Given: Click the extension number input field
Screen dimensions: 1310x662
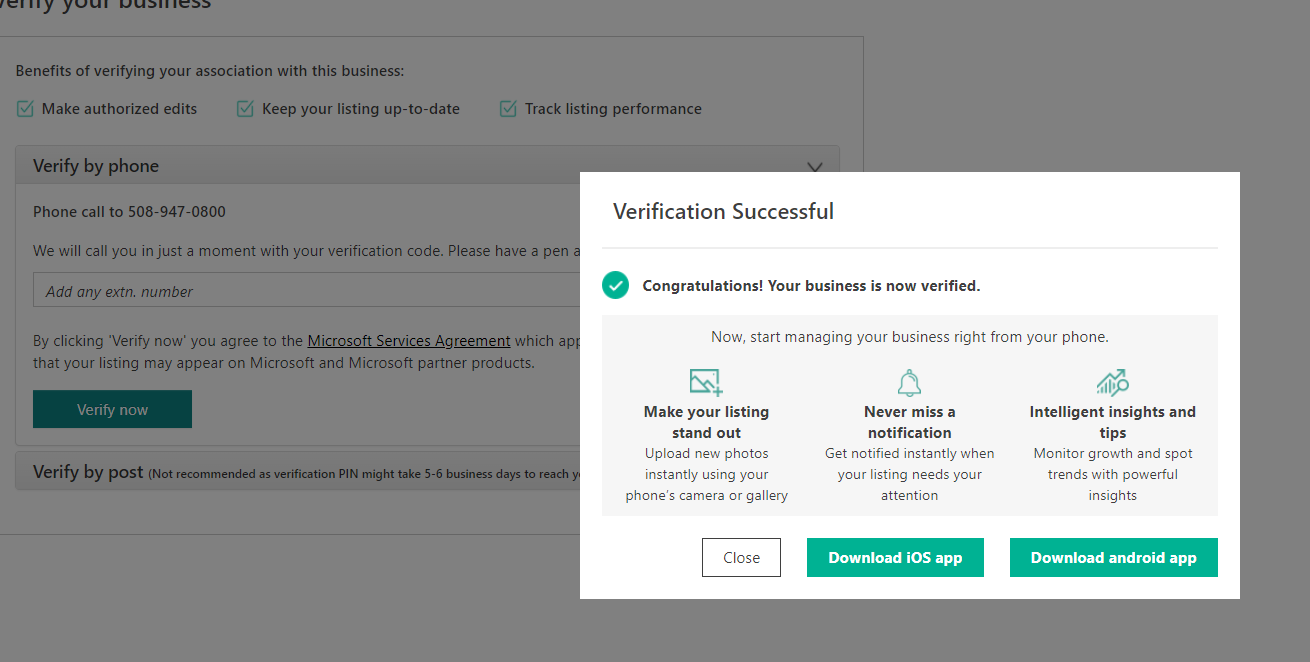Looking at the screenshot, I should point(307,290).
